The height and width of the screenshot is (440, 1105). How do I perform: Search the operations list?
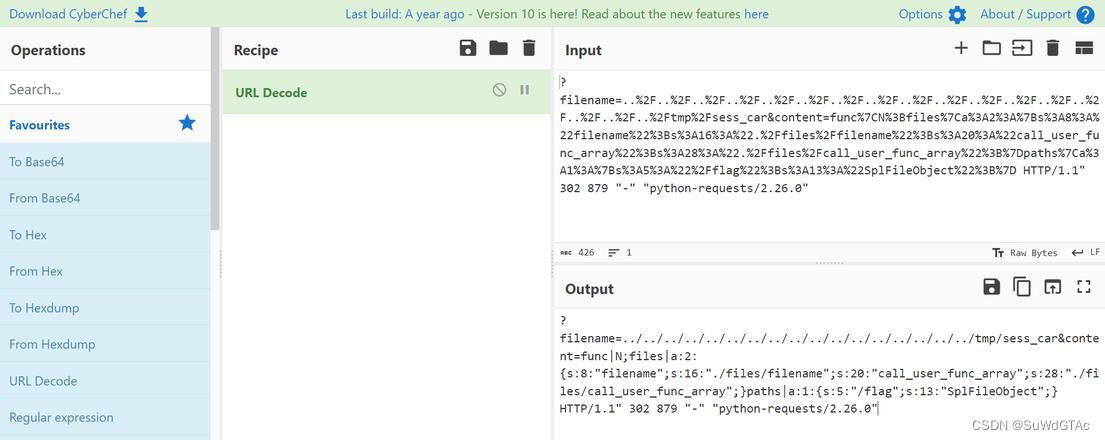tap(105, 89)
